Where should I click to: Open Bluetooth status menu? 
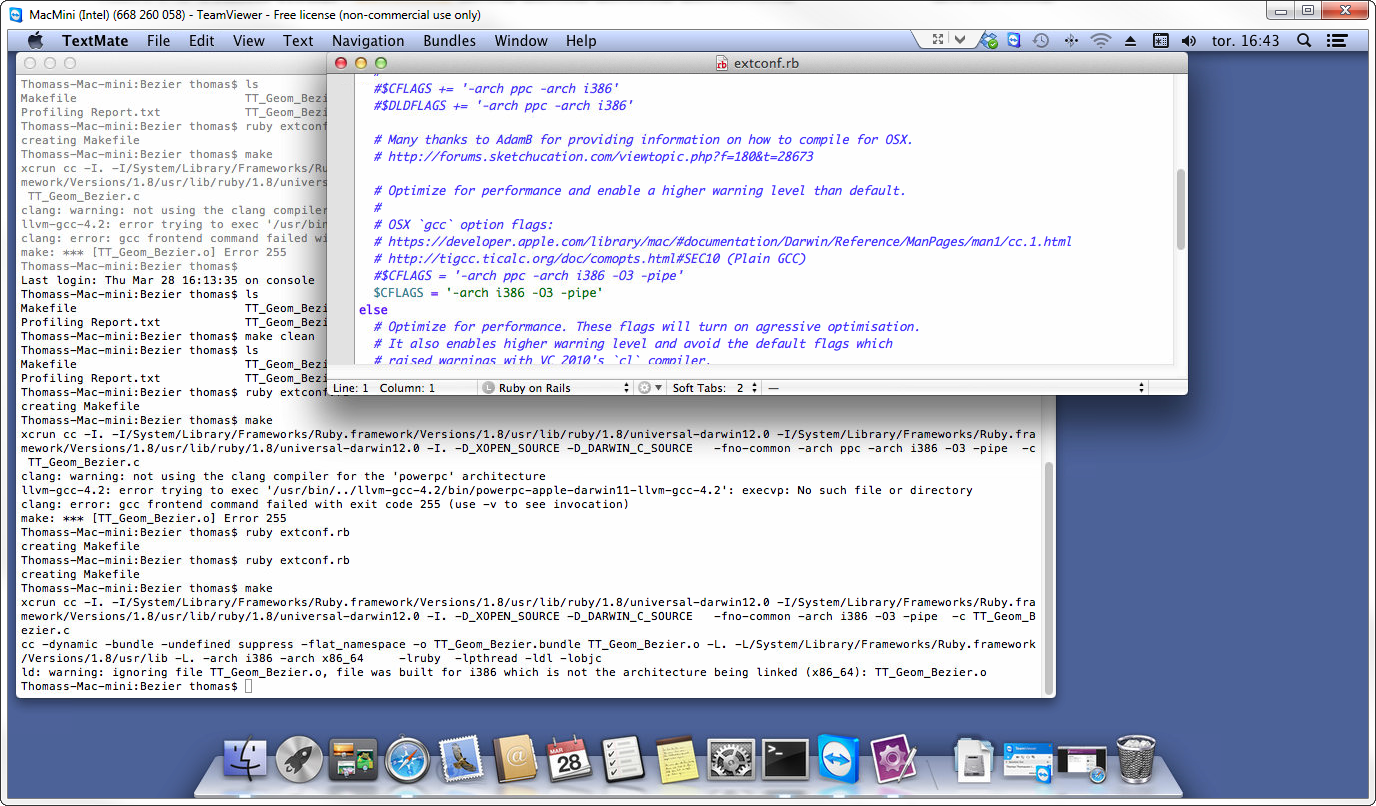pyautogui.click(x=1071, y=40)
